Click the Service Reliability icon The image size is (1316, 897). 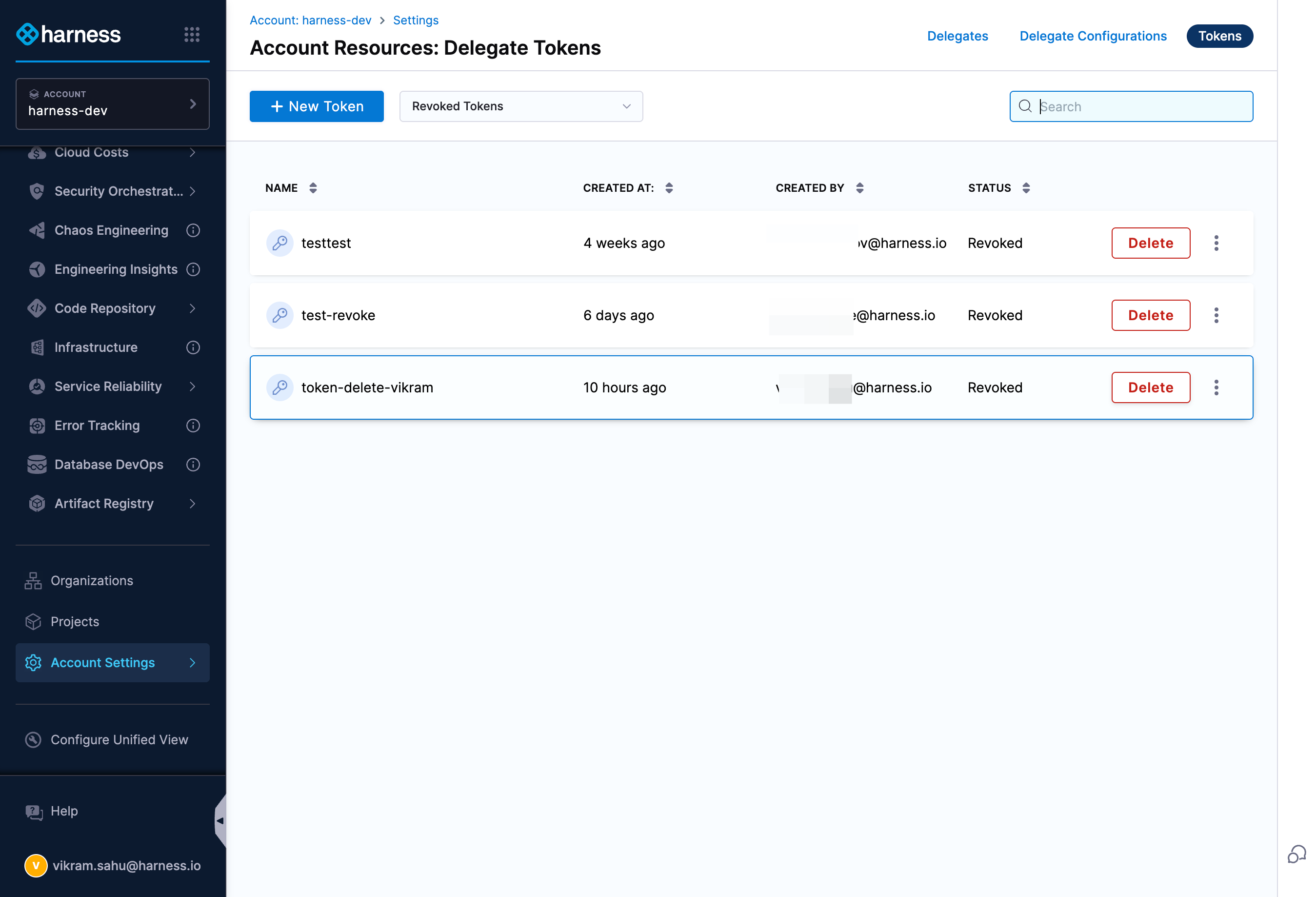click(37, 387)
